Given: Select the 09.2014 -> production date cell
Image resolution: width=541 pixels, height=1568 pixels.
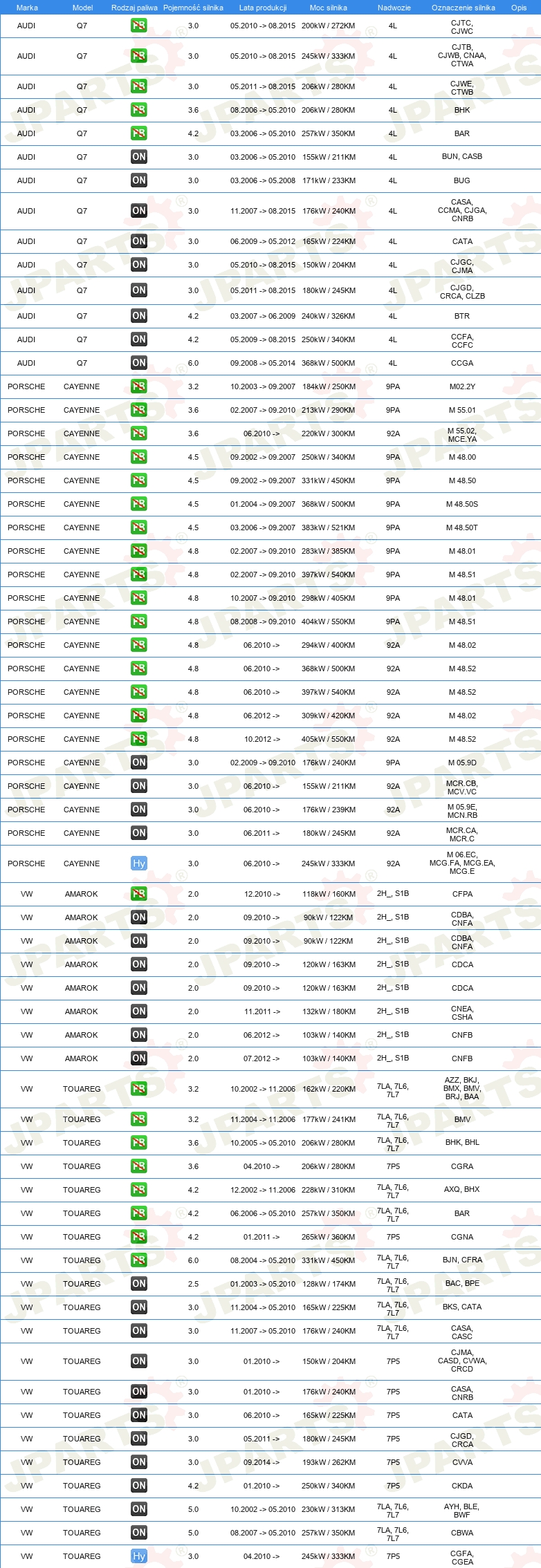Looking at the screenshot, I should click(x=262, y=1462).
